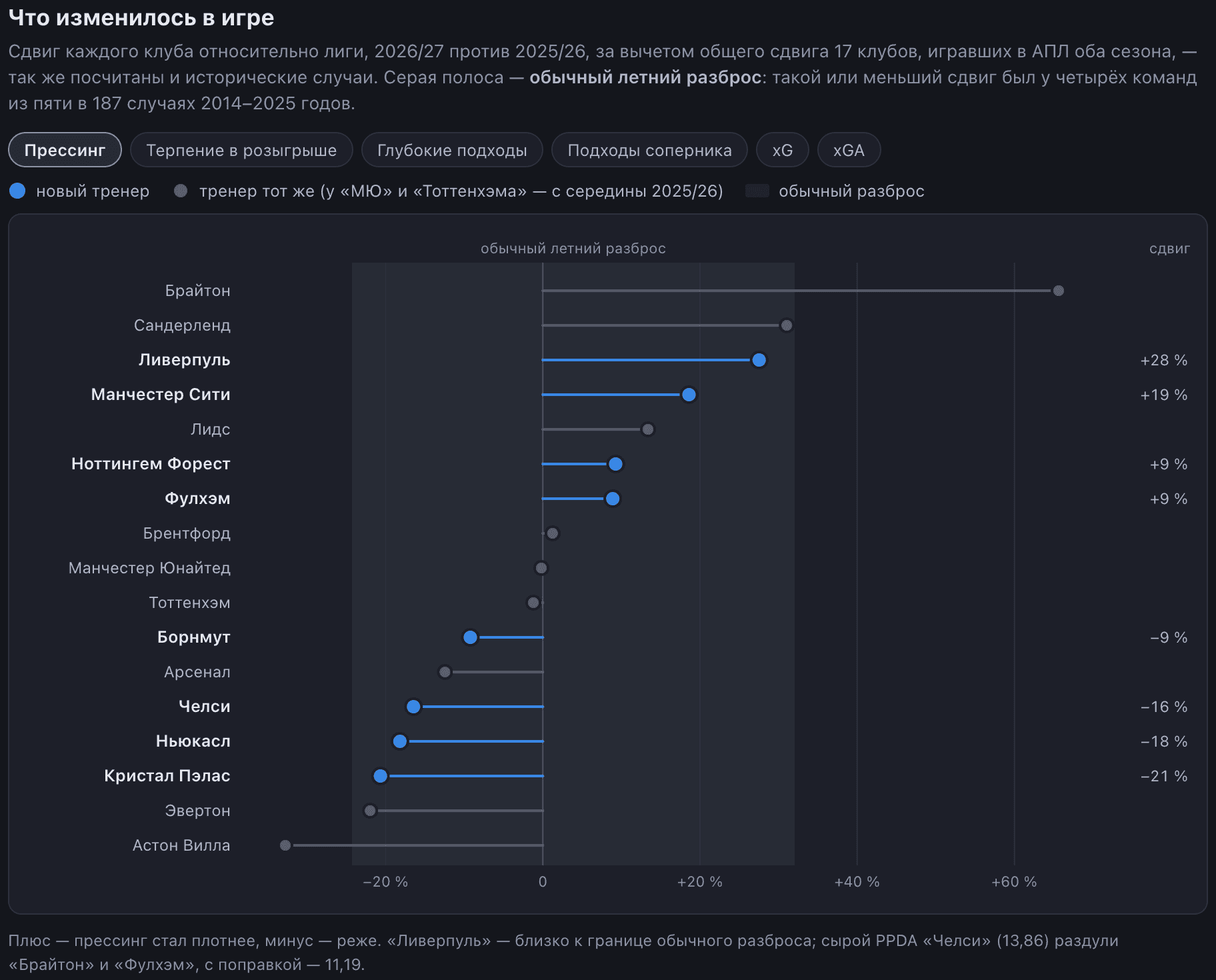Click the «обычный летний разброс» band label
Screen dimensions: 1216x980
tap(573, 249)
